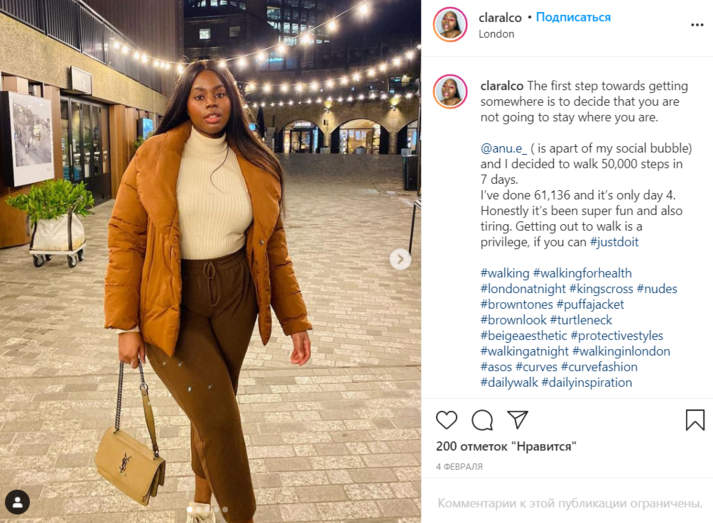Click the Подписаться follow button
This screenshot has height=523, width=713.
(x=573, y=17)
